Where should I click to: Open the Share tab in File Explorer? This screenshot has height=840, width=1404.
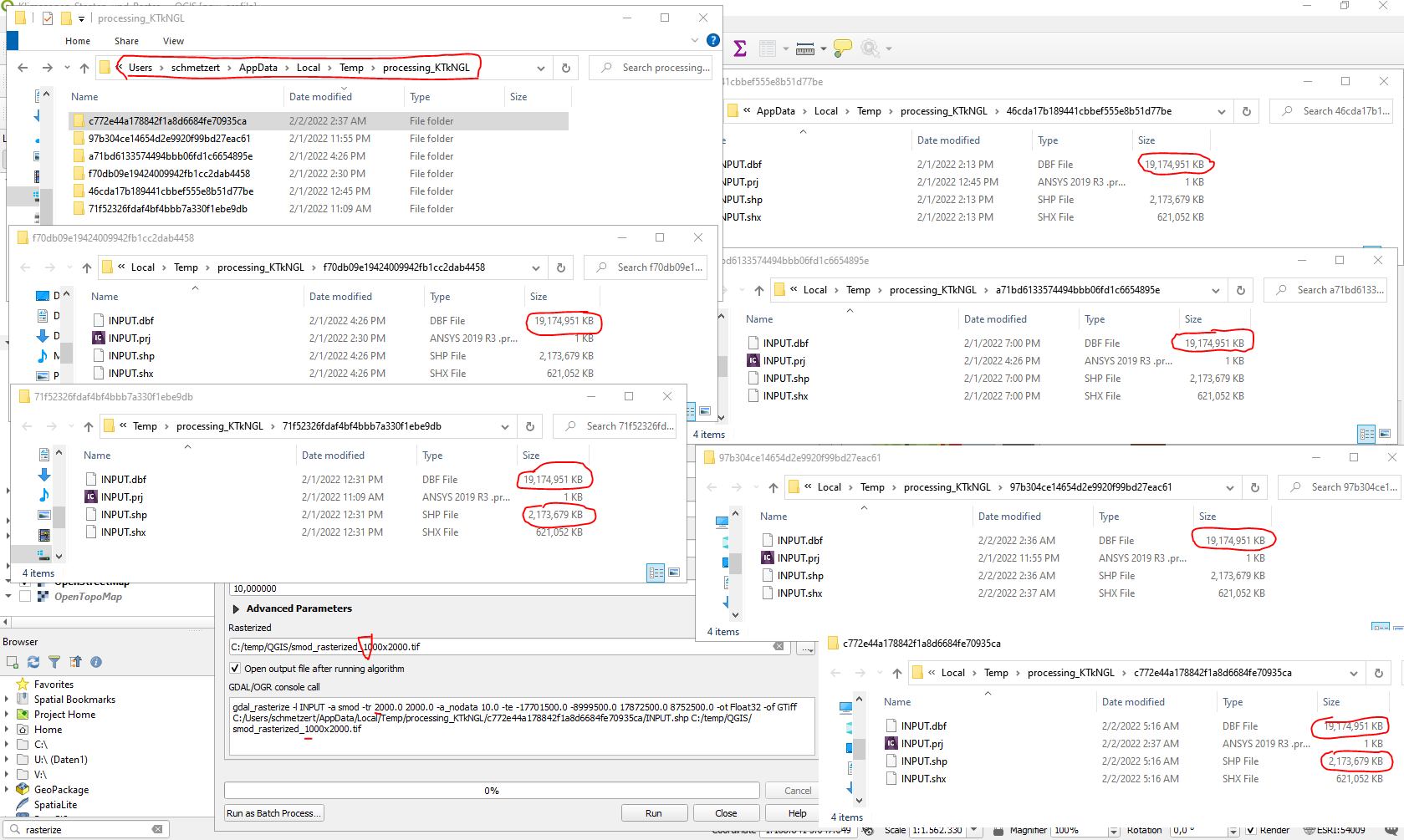[126, 40]
